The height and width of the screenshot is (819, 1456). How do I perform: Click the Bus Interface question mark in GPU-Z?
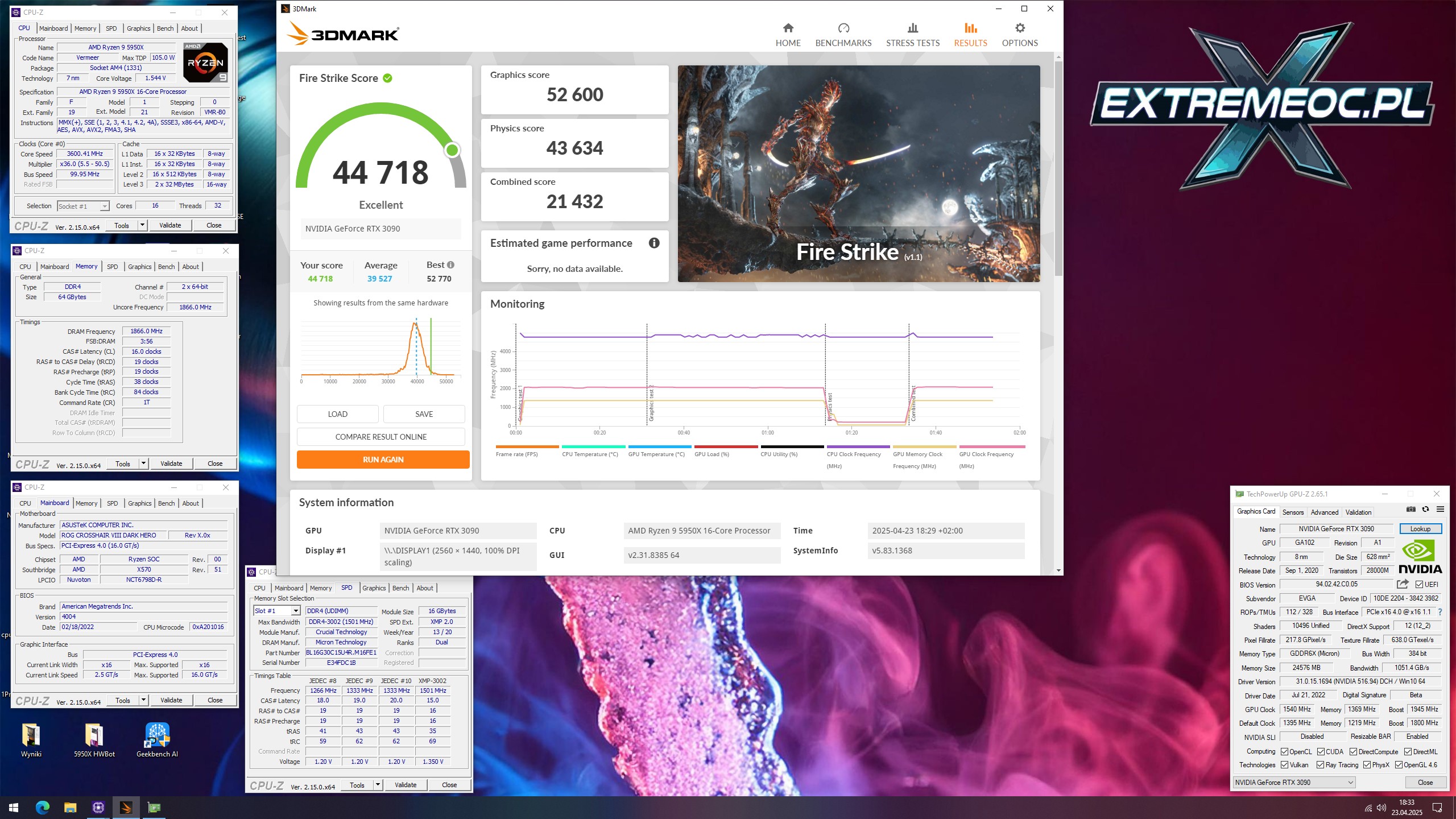pyautogui.click(x=1440, y=612)
